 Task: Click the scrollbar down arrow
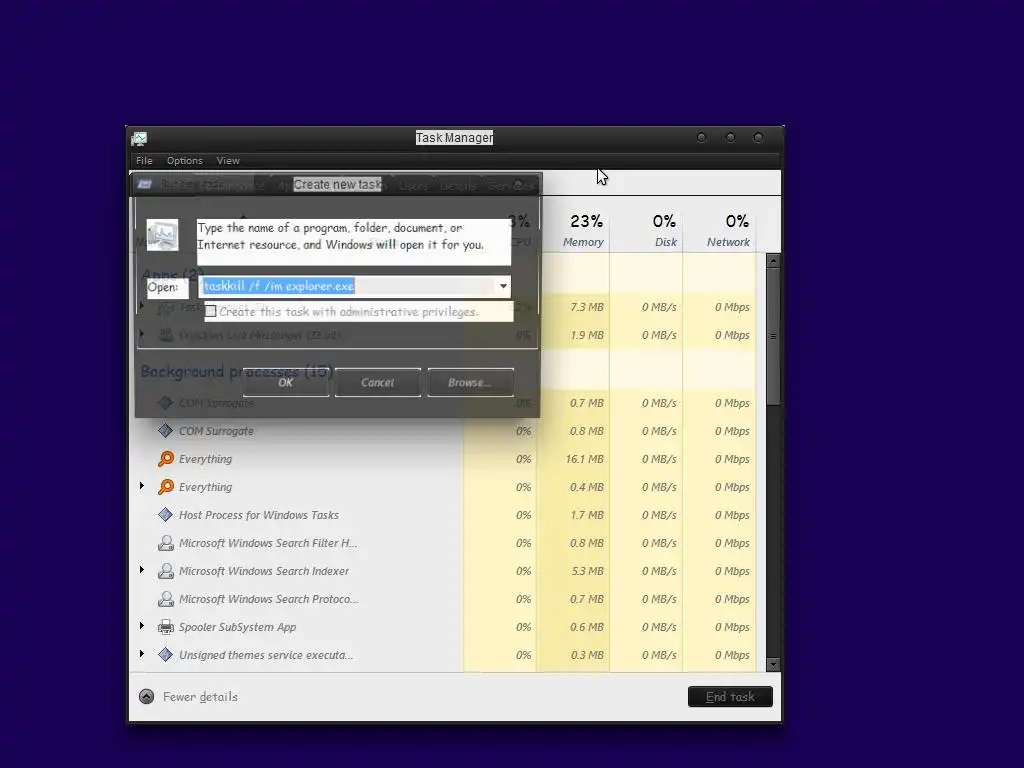(x=773, y=665)
